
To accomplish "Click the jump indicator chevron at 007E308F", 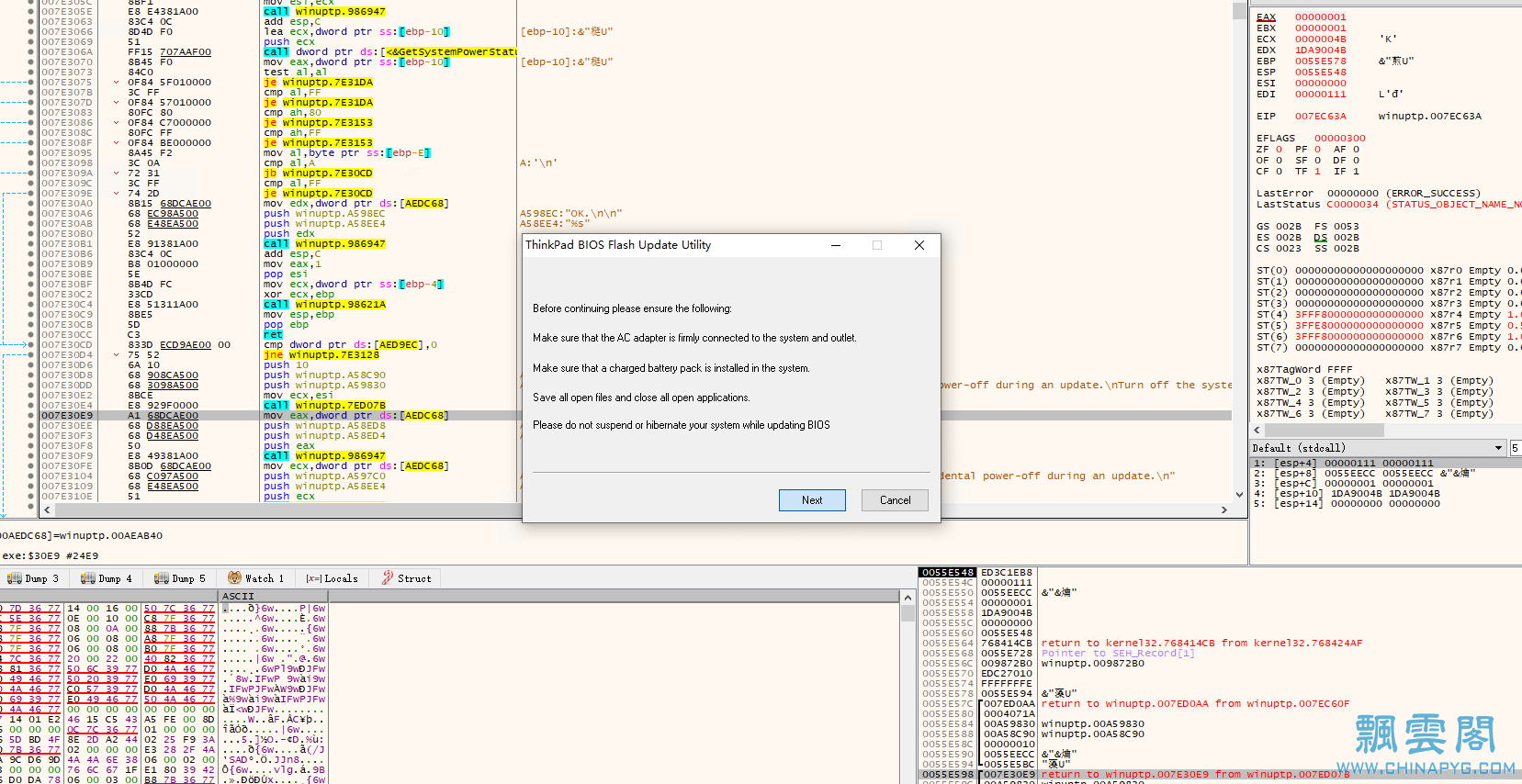I will click(116, 143).
